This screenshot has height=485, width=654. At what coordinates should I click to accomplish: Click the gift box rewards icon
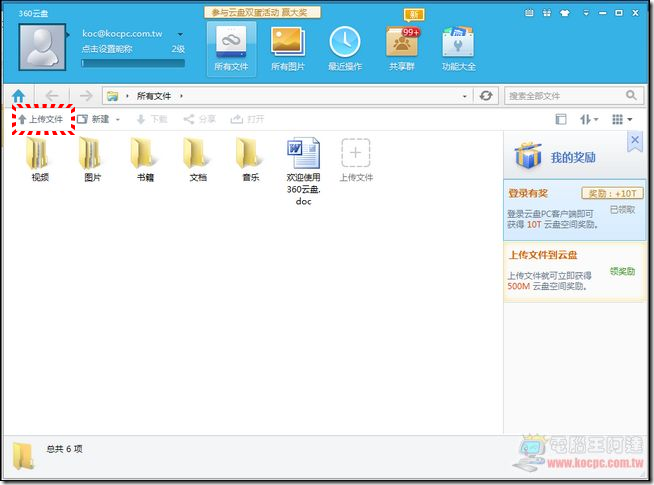528,156
